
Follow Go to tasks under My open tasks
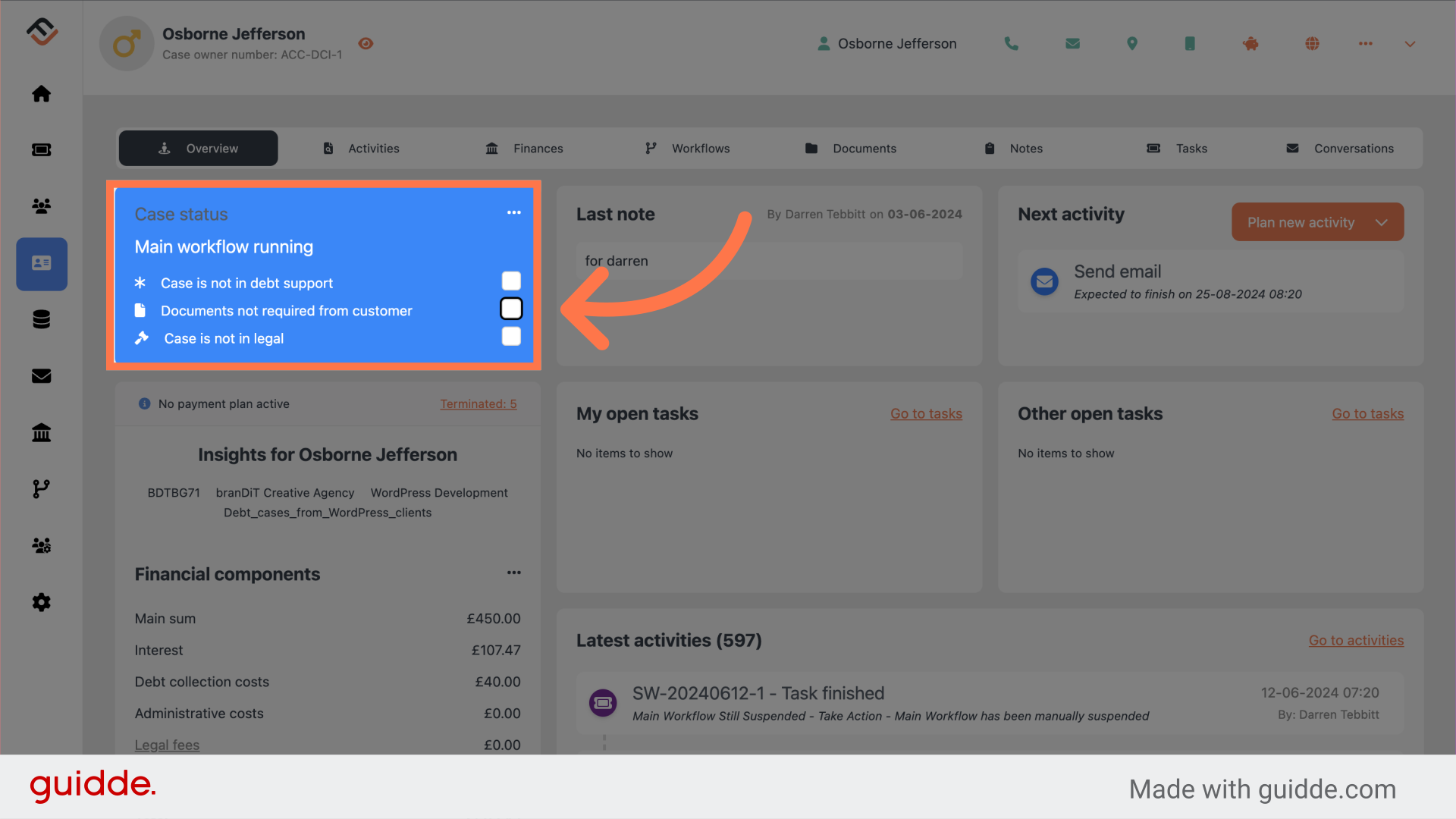(926, 414)
